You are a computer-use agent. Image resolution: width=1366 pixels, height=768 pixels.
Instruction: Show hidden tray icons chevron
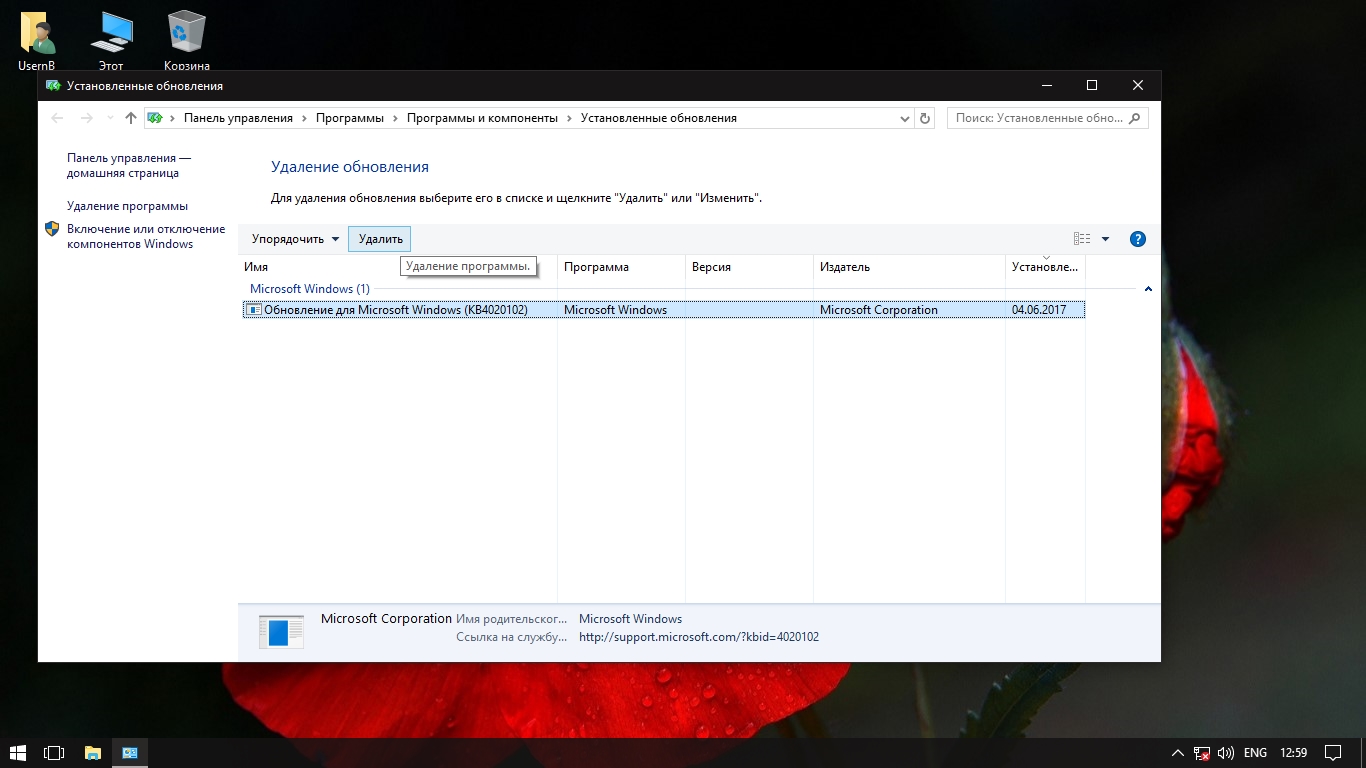pos(1177,753)
